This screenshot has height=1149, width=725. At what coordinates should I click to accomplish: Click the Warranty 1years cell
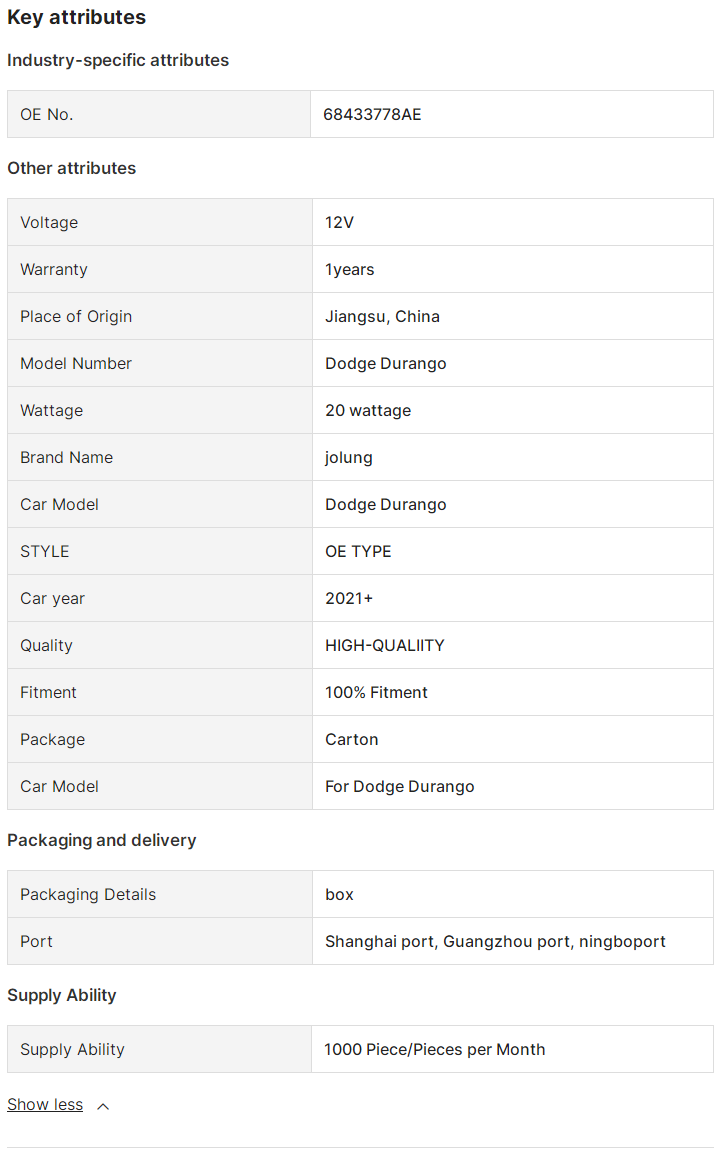pos(349,270)
